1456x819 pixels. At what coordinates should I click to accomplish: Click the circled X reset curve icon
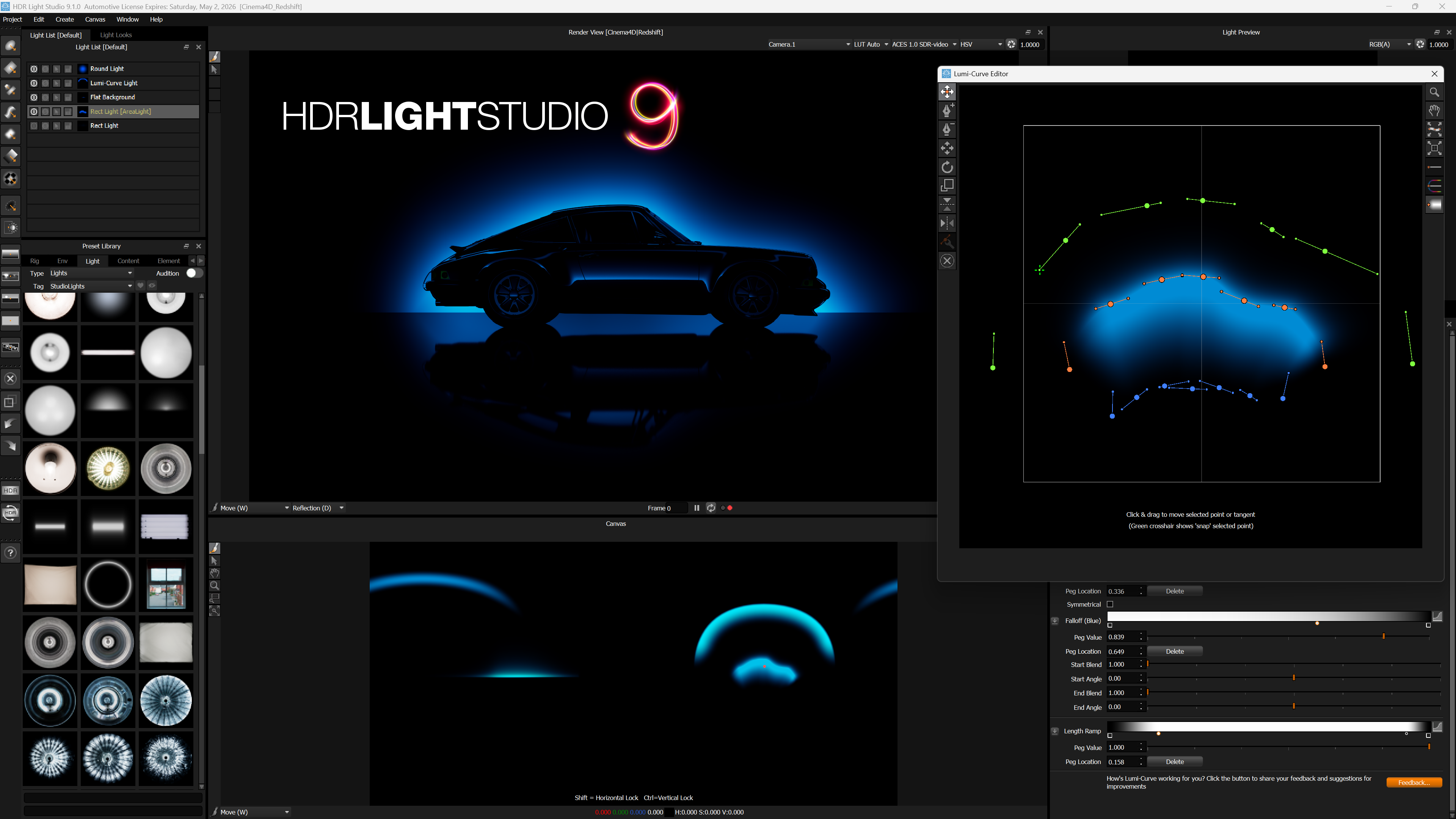(x=947, y=260)
